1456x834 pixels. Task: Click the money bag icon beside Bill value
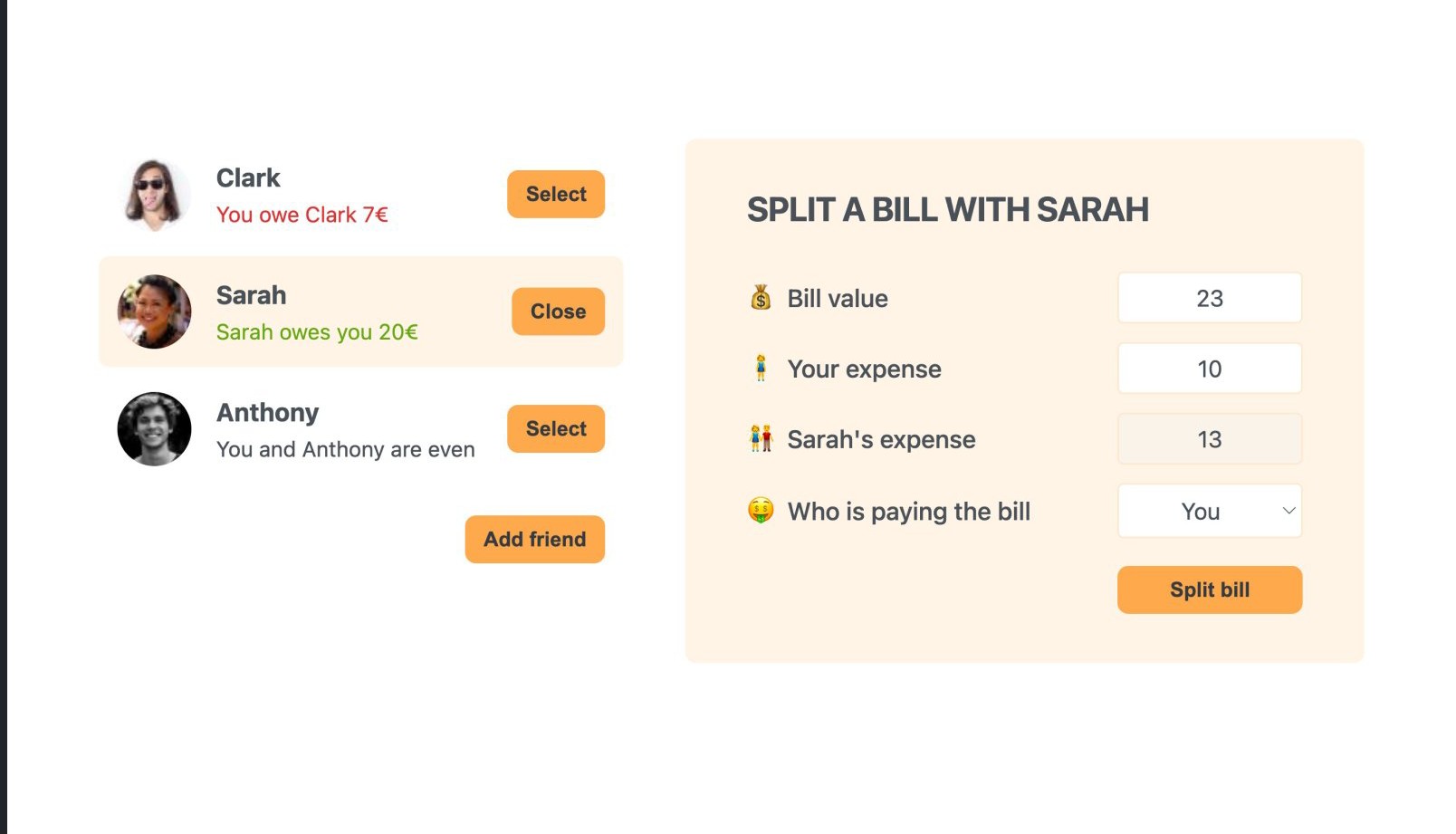(x=761, y=298)
